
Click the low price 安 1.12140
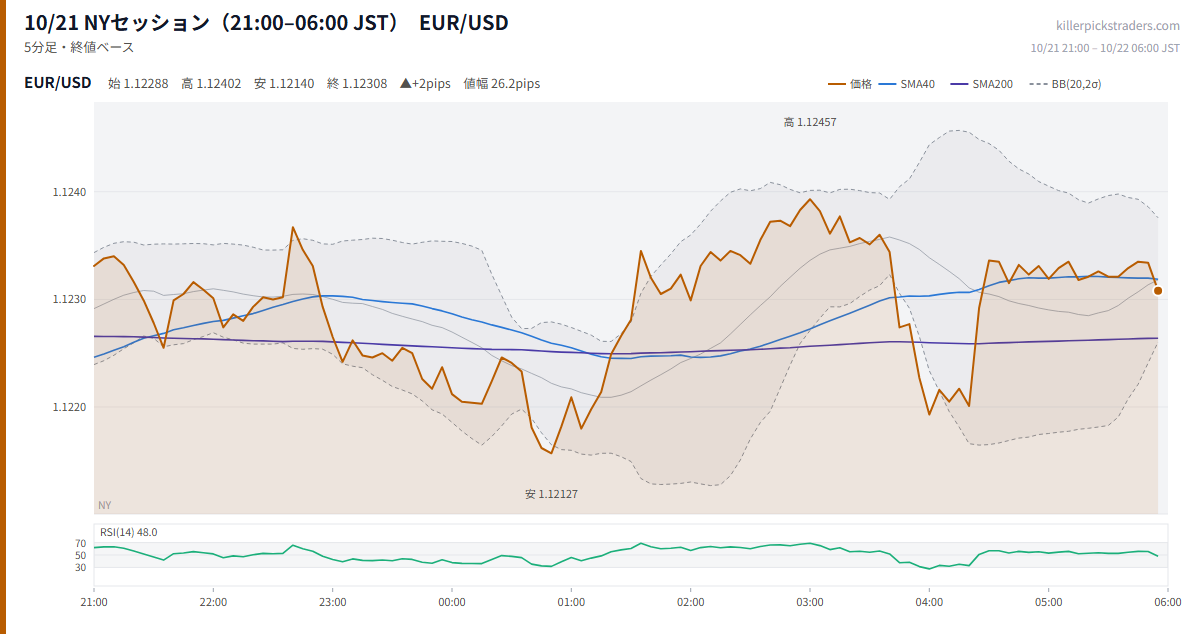point(284,84)
